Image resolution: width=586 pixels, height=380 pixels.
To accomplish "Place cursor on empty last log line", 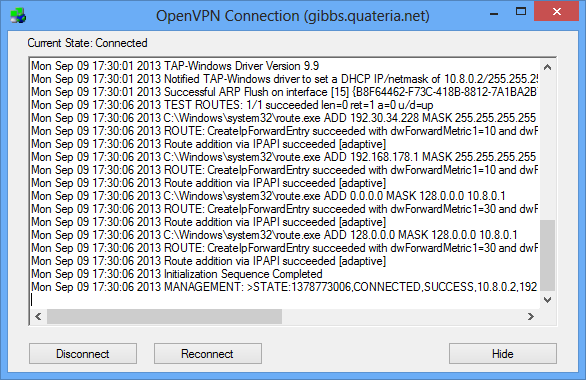I will [x=286, y=300].
